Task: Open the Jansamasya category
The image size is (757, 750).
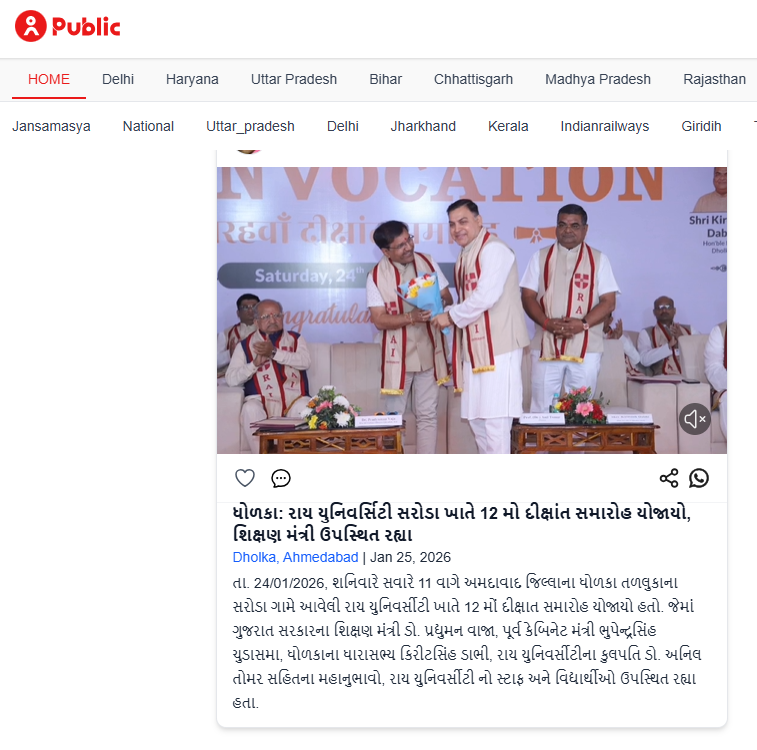Action: (51, 126)
